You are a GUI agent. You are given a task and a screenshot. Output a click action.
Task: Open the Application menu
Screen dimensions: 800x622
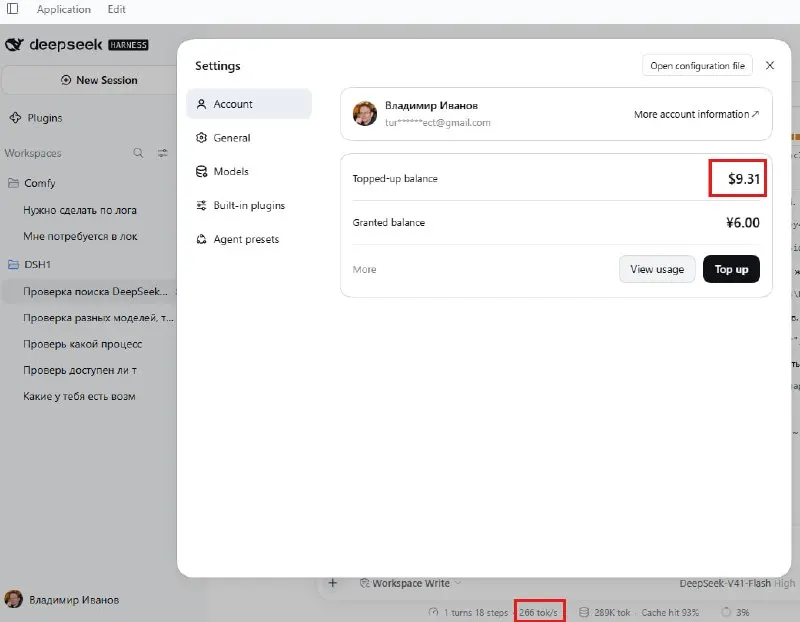click(x=64, y=9)
